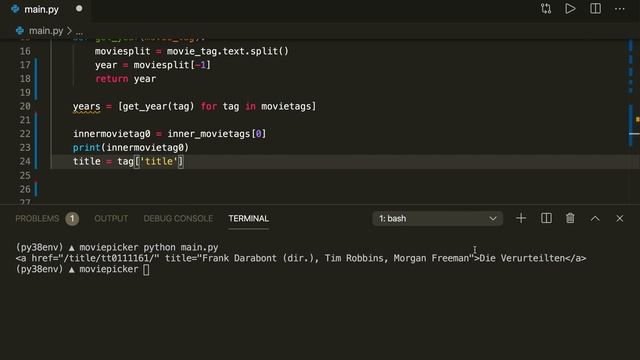Screen dimensions: 640x360
Task: Click the 'title' string in line 24
Action: coord(159,161)
